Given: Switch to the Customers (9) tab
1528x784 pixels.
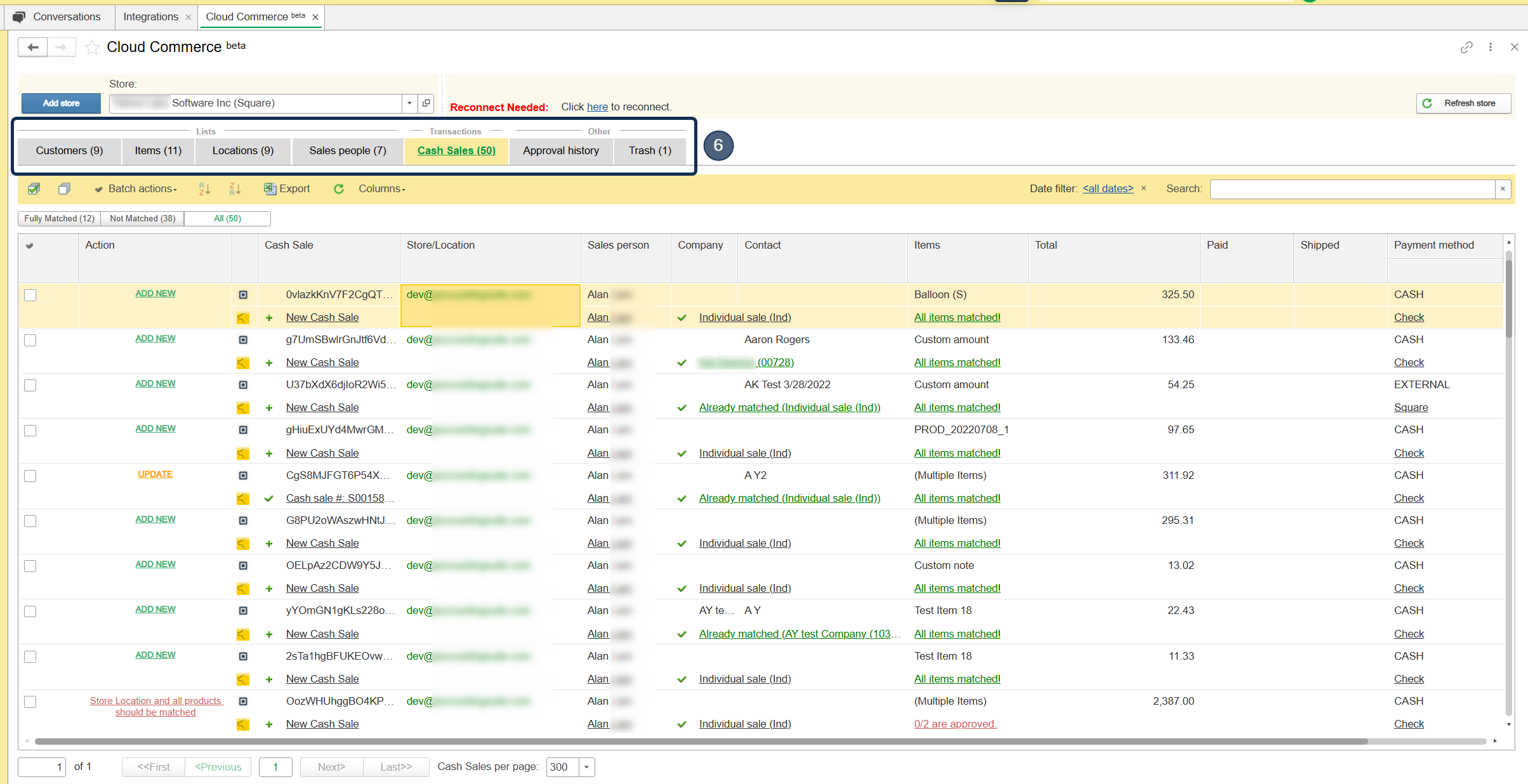Looking at the screenshot, I should tap(69, 150).
